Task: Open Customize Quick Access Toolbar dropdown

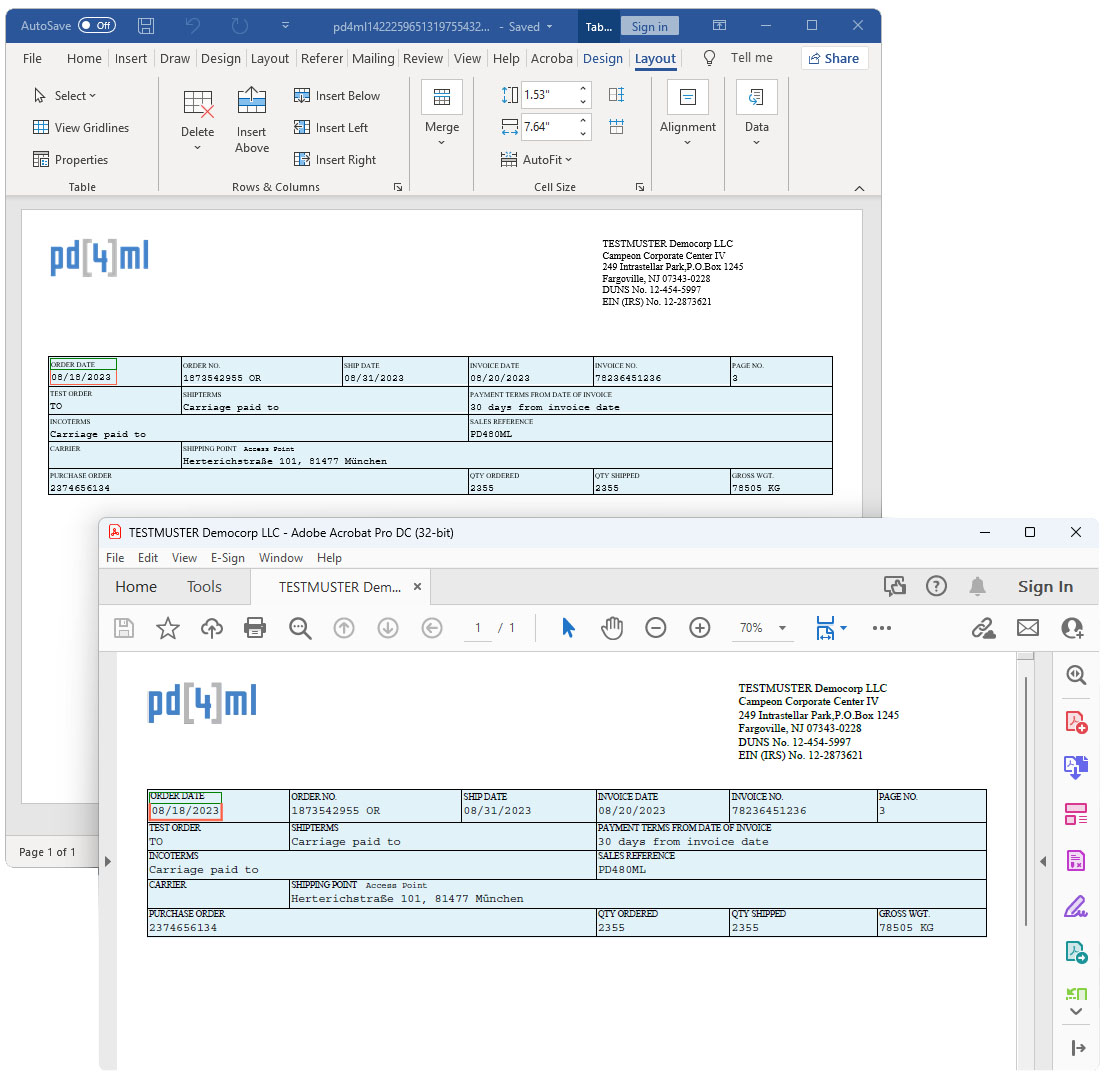Action: click(285, 25)
